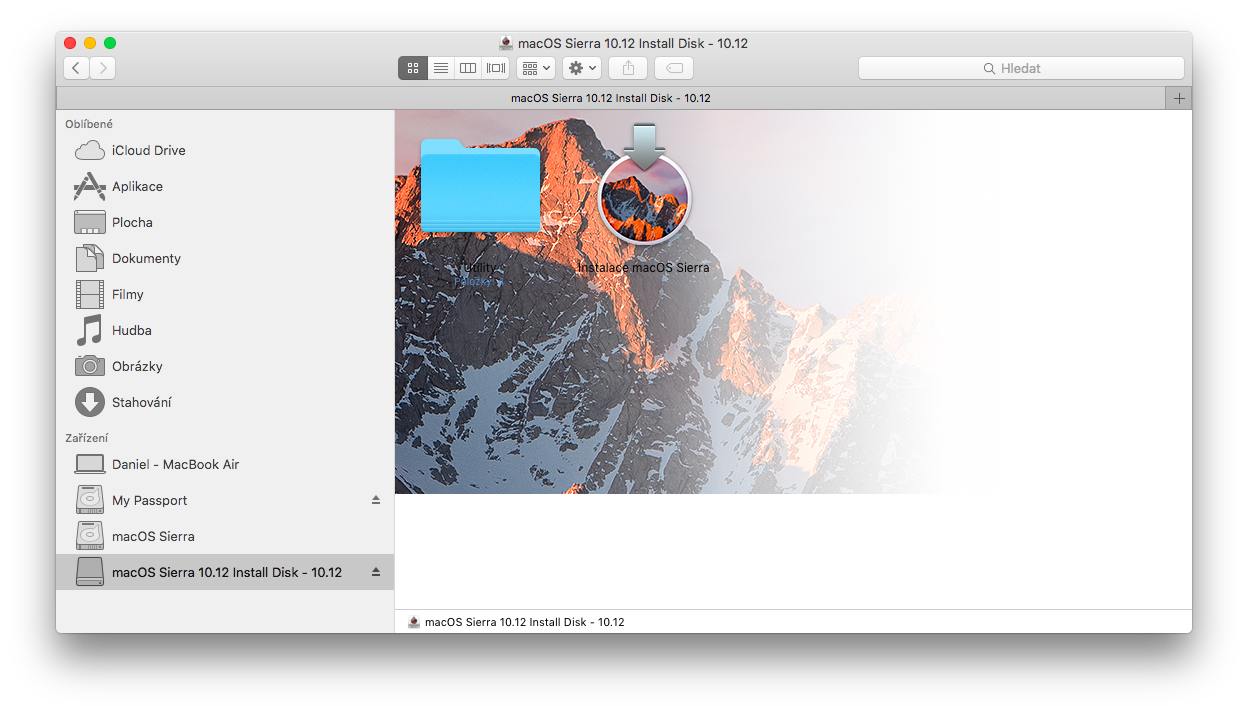Image resolution: width=1248 pixels, height=713 pixels.
Task: Open Filmy in the sidebar
Action: tap(225, 294)
